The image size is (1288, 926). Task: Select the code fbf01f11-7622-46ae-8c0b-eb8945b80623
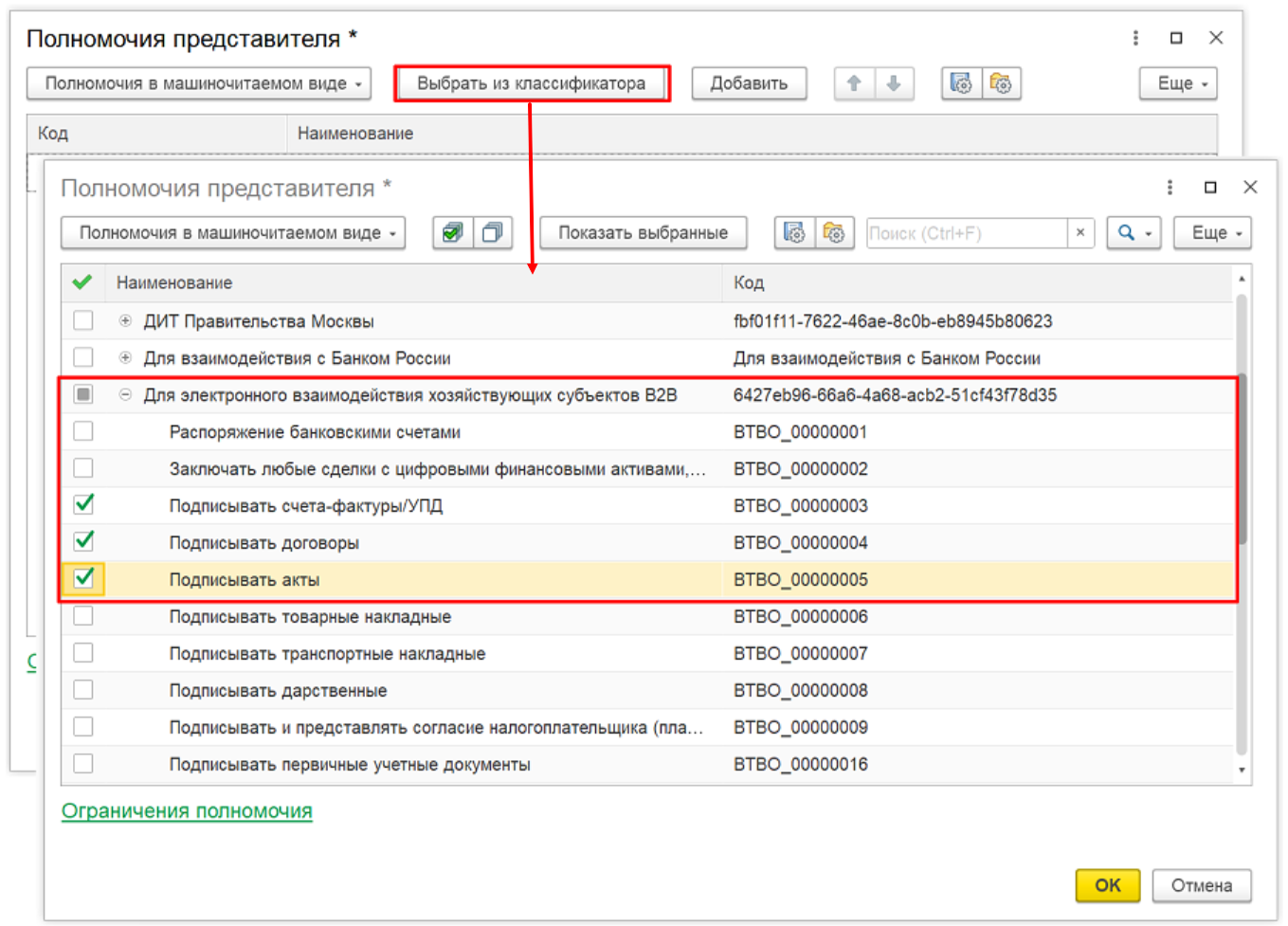pos(893,321)
